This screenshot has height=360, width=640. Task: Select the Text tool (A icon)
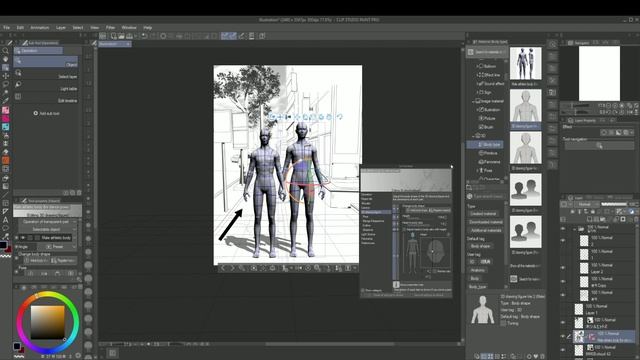(x=5, y=220)
